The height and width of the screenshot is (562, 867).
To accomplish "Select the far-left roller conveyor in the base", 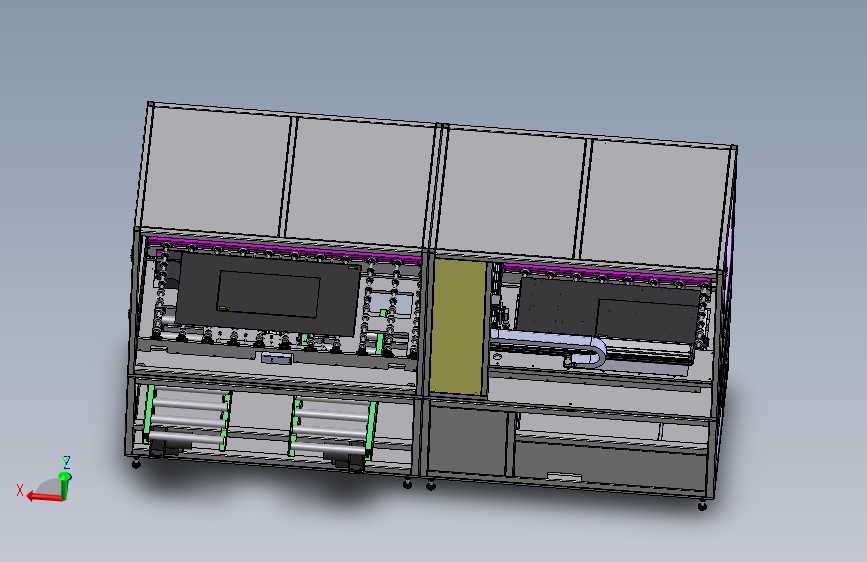I will pyautogui.click(x=187, y=420).
